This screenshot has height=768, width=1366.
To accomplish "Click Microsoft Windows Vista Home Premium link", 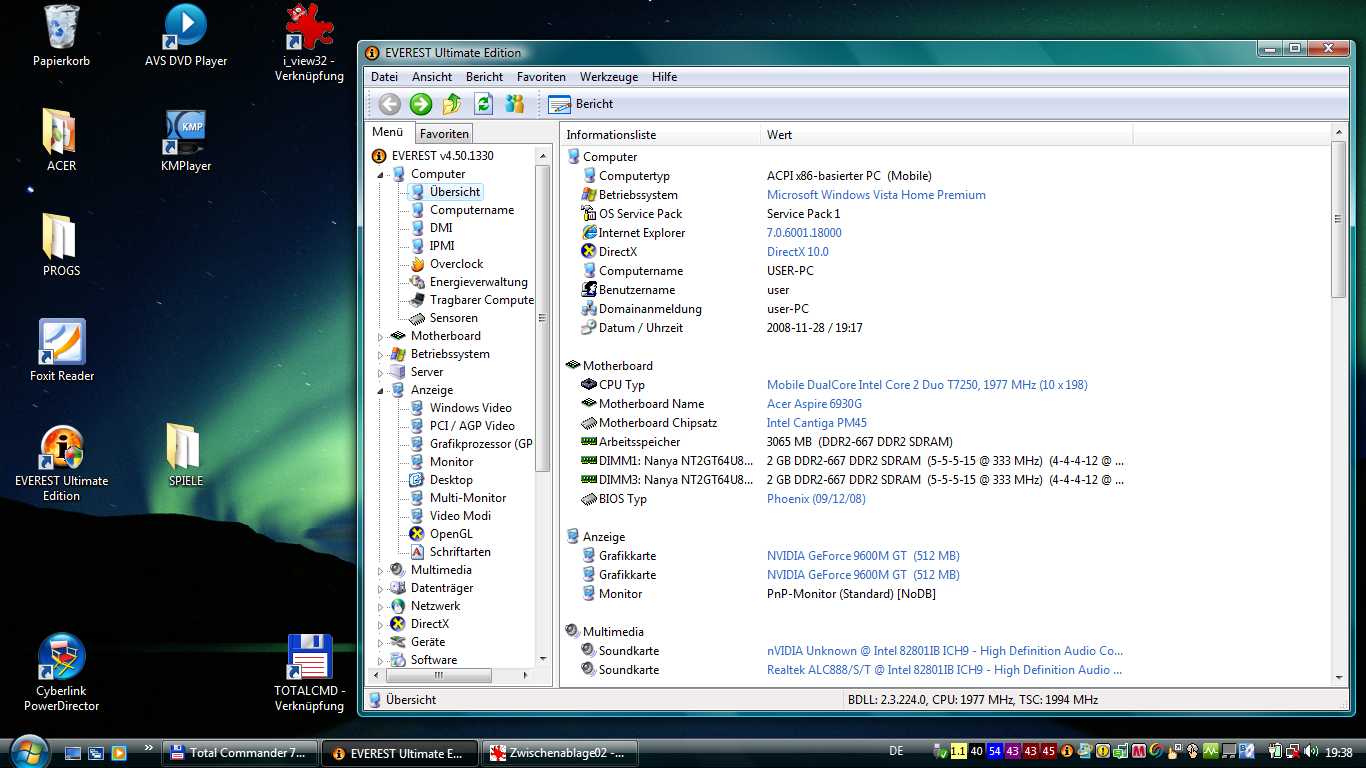I will tap(876, 195).
